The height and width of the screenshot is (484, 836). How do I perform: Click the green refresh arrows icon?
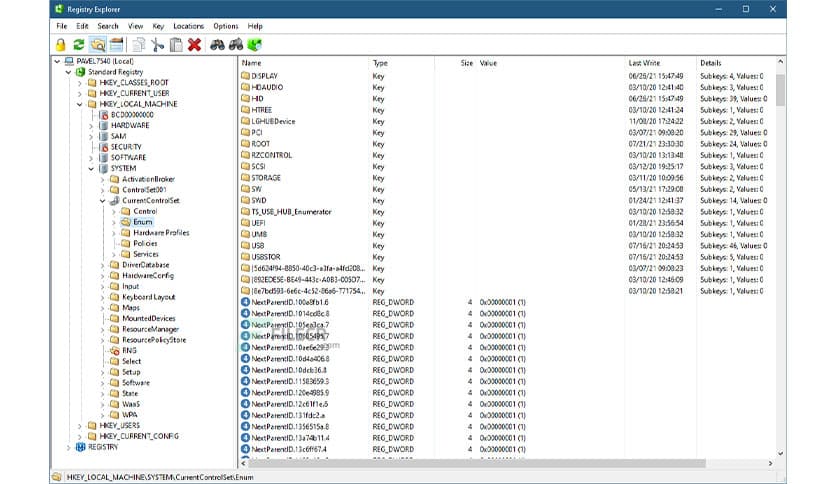click(79, 45)
